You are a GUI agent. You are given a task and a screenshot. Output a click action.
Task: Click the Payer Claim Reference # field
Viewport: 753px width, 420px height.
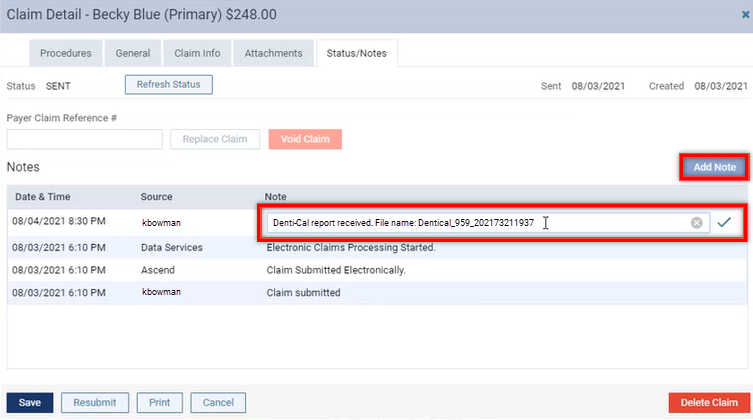pos(84,139)
